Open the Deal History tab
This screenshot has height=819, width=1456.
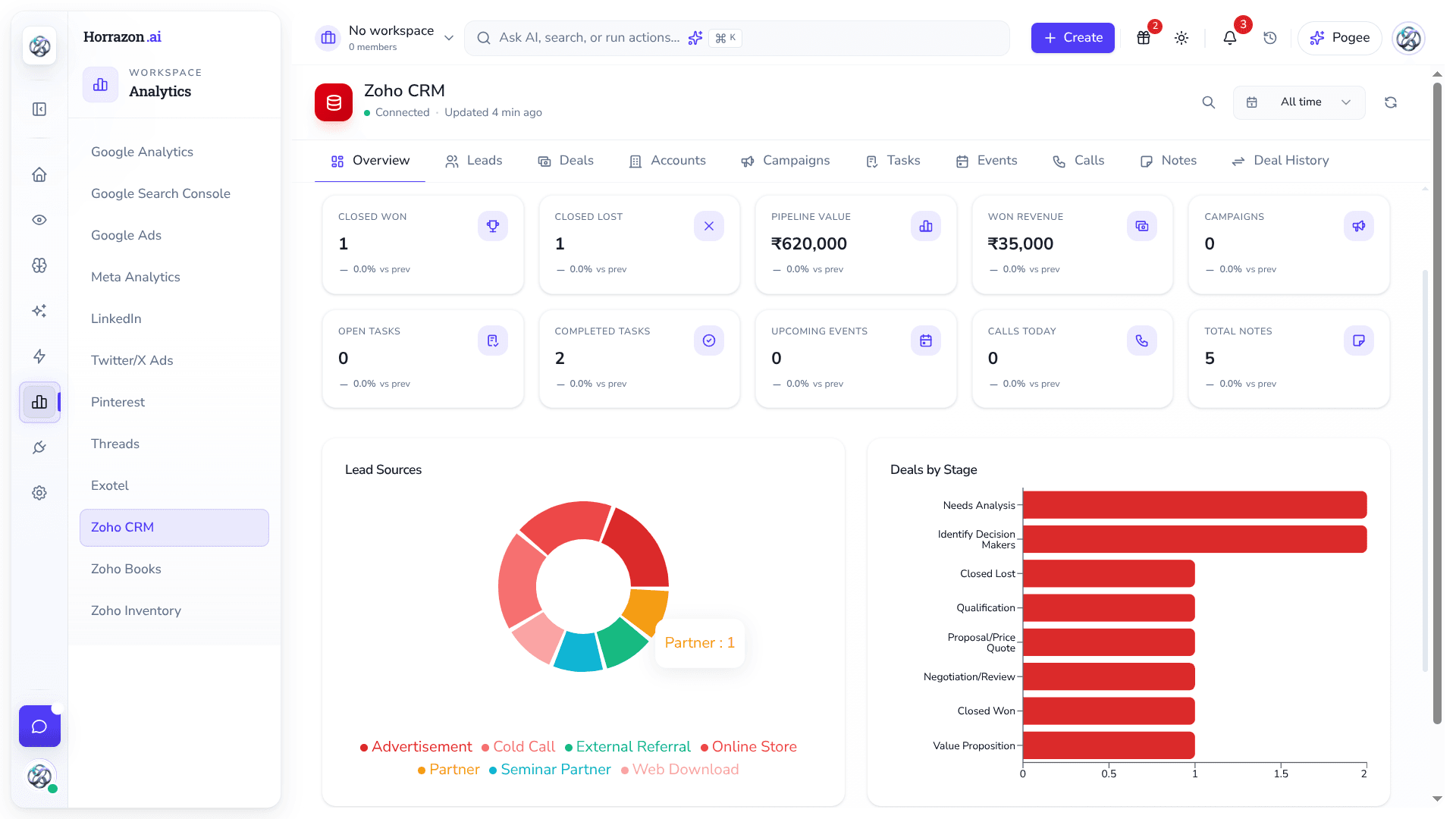click(x=1280, y=161)
